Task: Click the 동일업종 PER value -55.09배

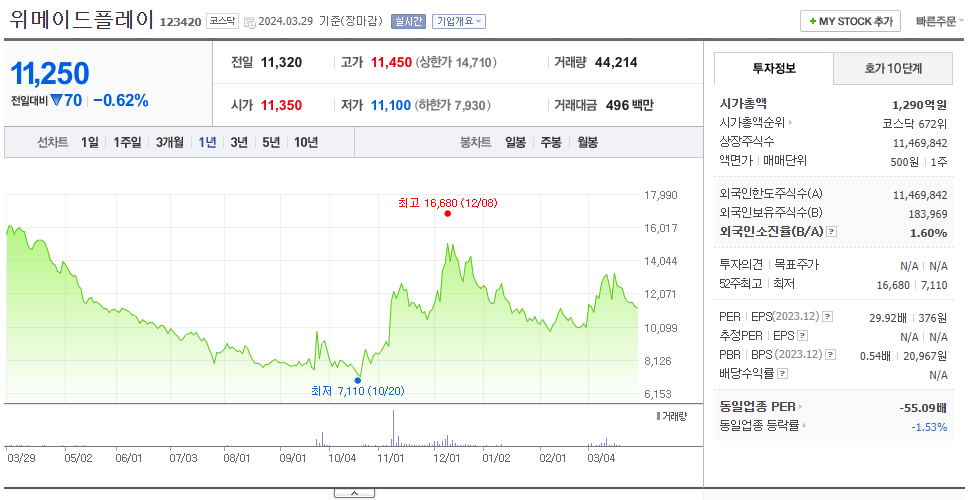Action: click(x=924, y=407)
